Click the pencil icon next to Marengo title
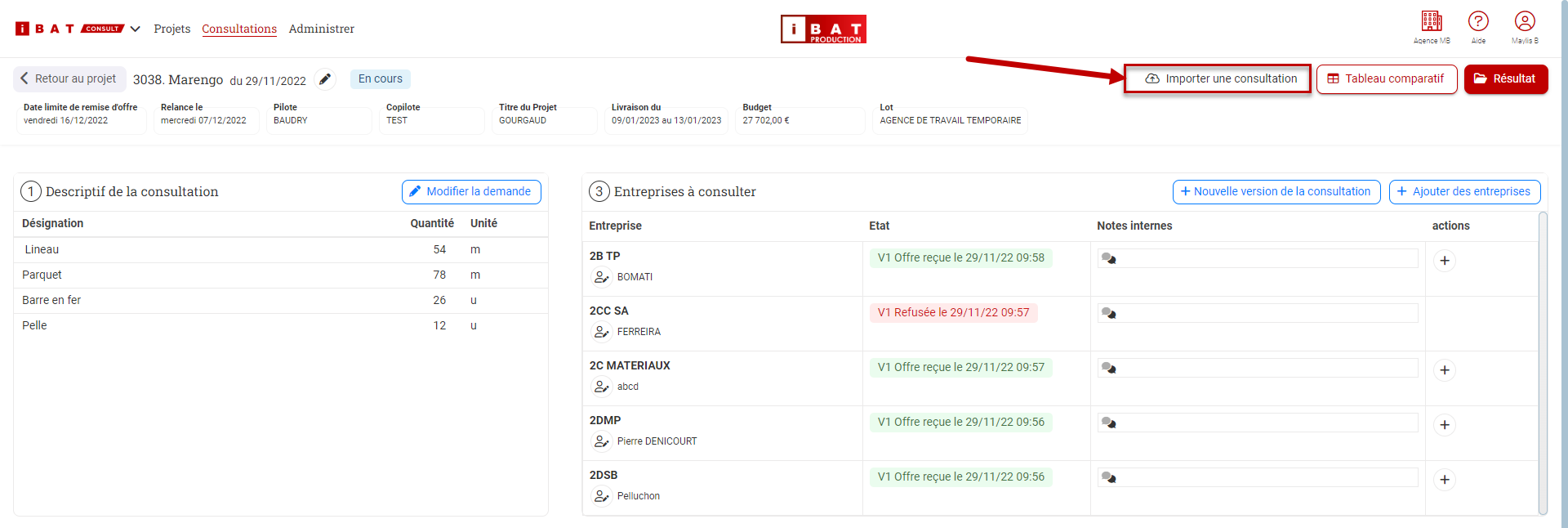The height and width of the screenshot is (528, 1568). 325,79
